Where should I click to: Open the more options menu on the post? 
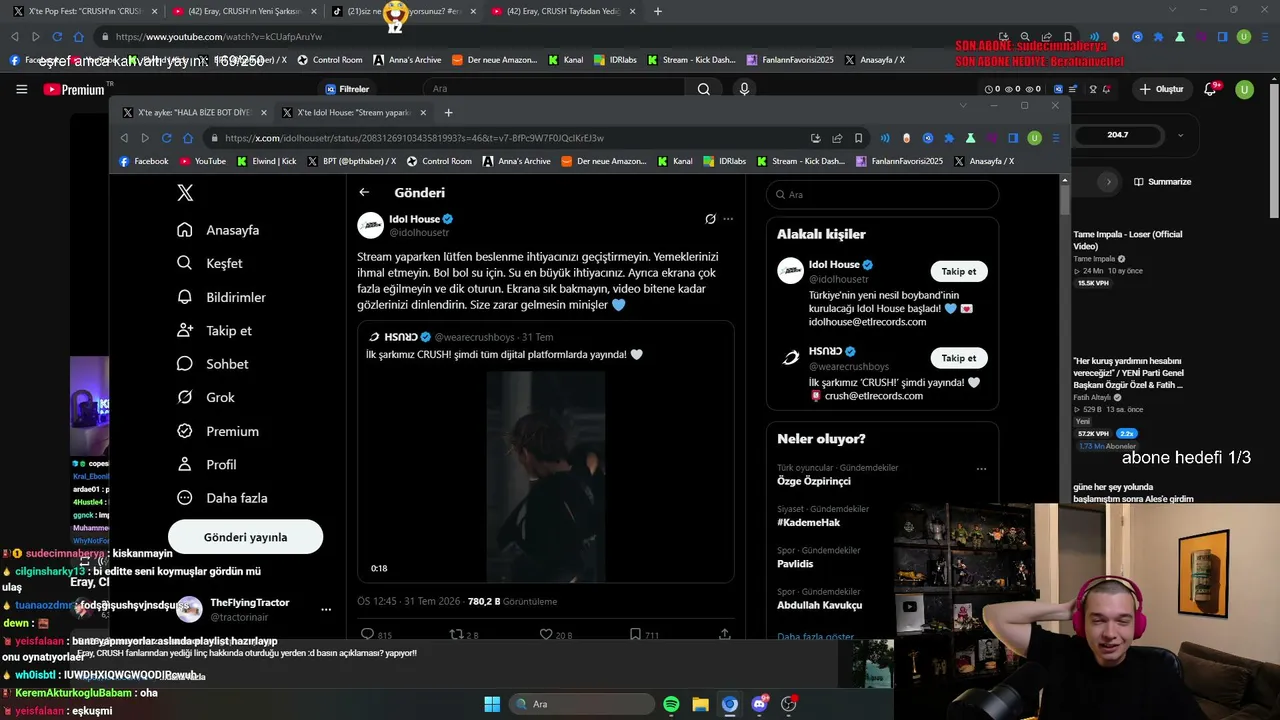tap(728, 219)
